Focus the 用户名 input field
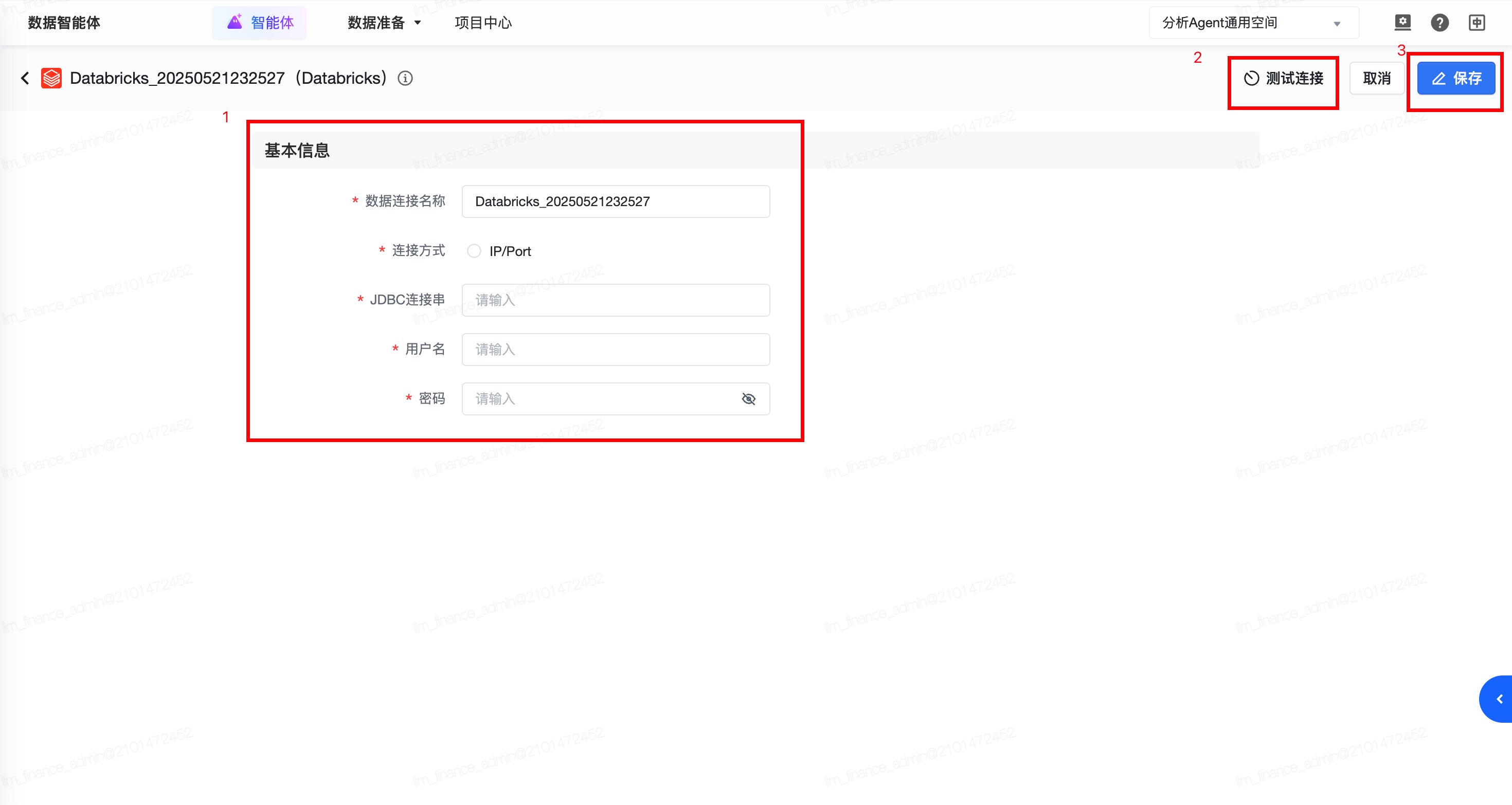The width and height of the screenshot is (1512, 805). [x=616, y=350]
